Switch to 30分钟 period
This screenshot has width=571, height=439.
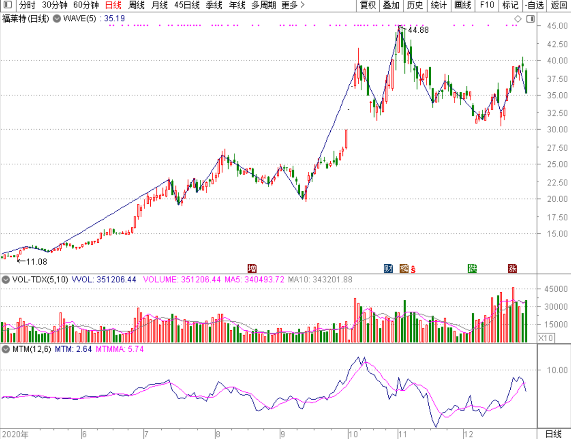55,5
